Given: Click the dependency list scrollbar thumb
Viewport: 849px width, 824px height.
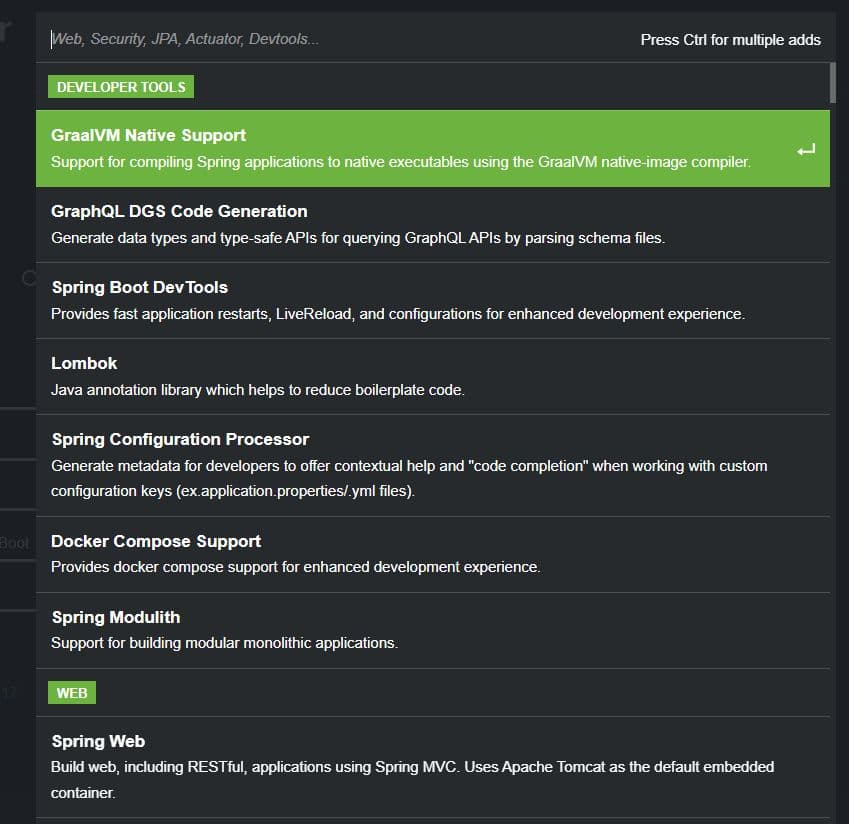Looking at the screenshot, I should click(x=833, y=82).
